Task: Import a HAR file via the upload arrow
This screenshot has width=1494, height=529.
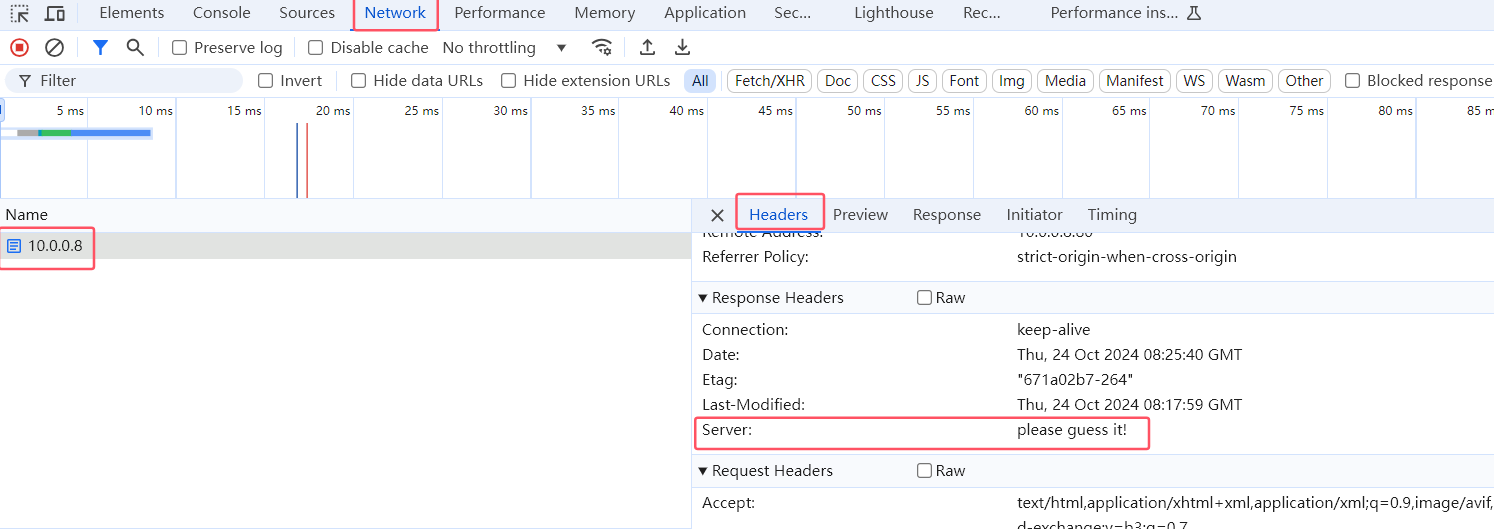Action: 647,47
